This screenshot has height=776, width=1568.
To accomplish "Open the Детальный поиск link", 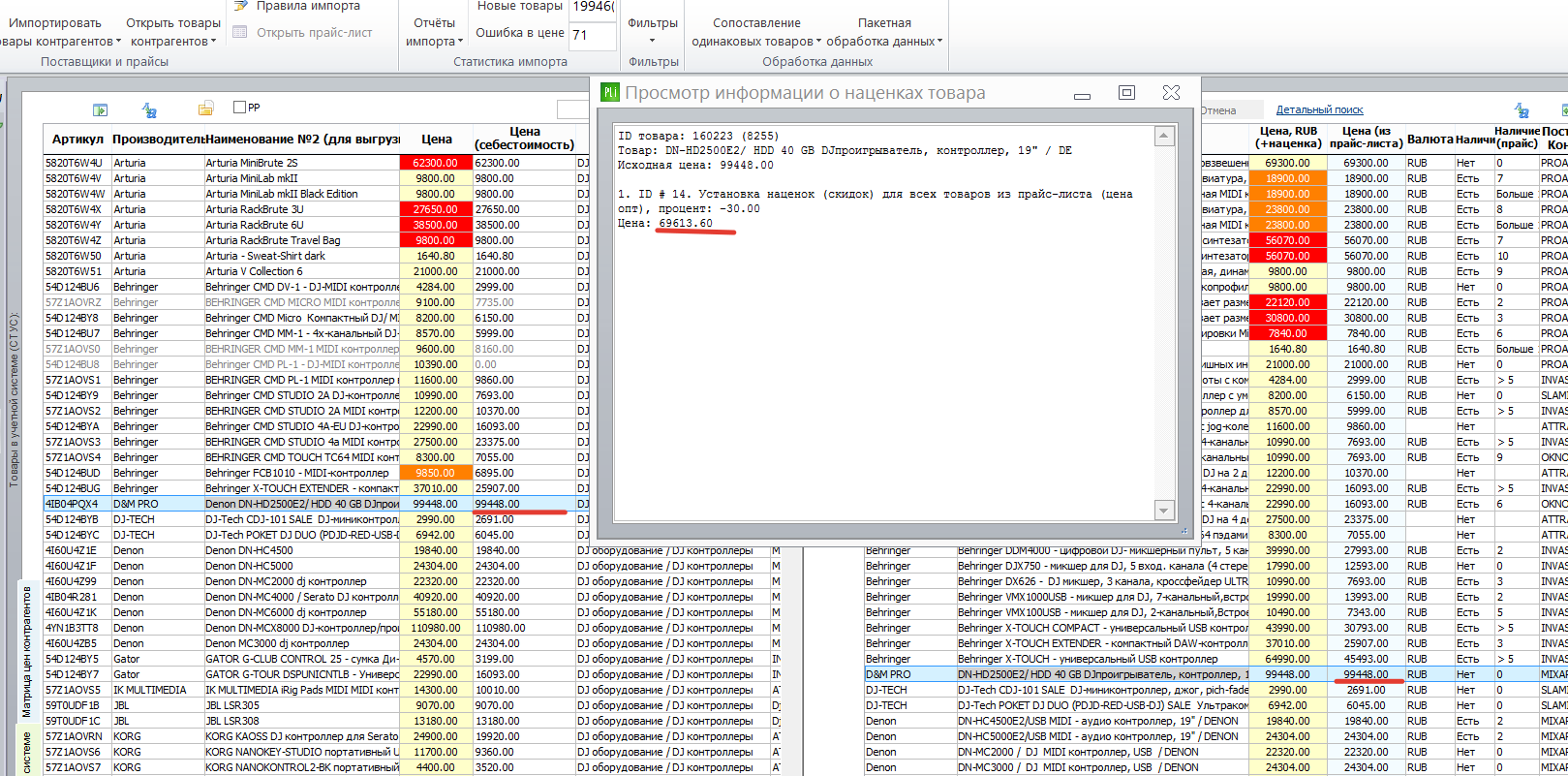I will 1319,109.
